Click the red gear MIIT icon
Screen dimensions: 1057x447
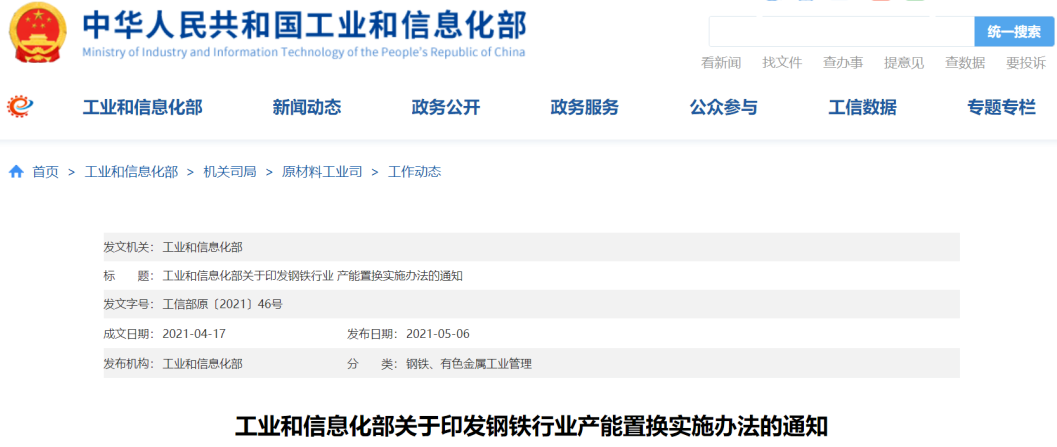[x=20, y=106]
